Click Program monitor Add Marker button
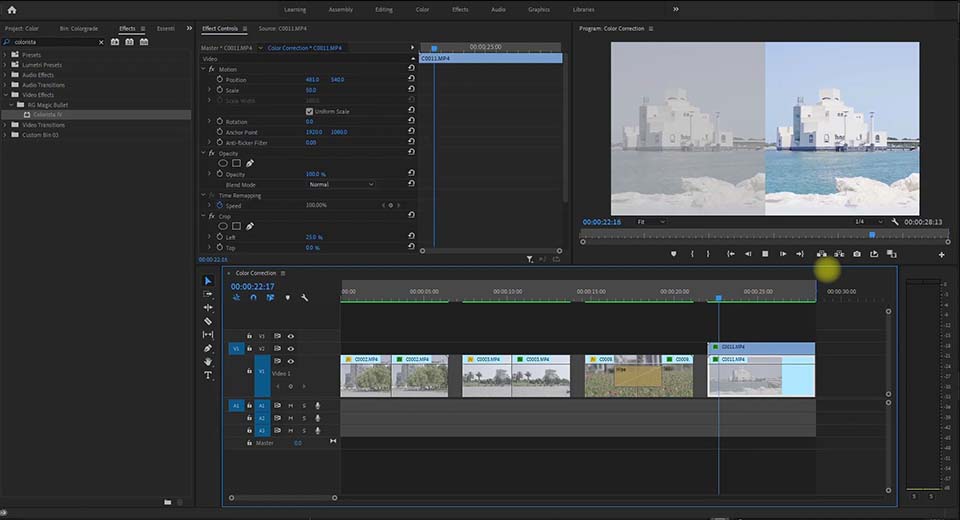This screenshot has width=960, height=520. tap(673, 254)
